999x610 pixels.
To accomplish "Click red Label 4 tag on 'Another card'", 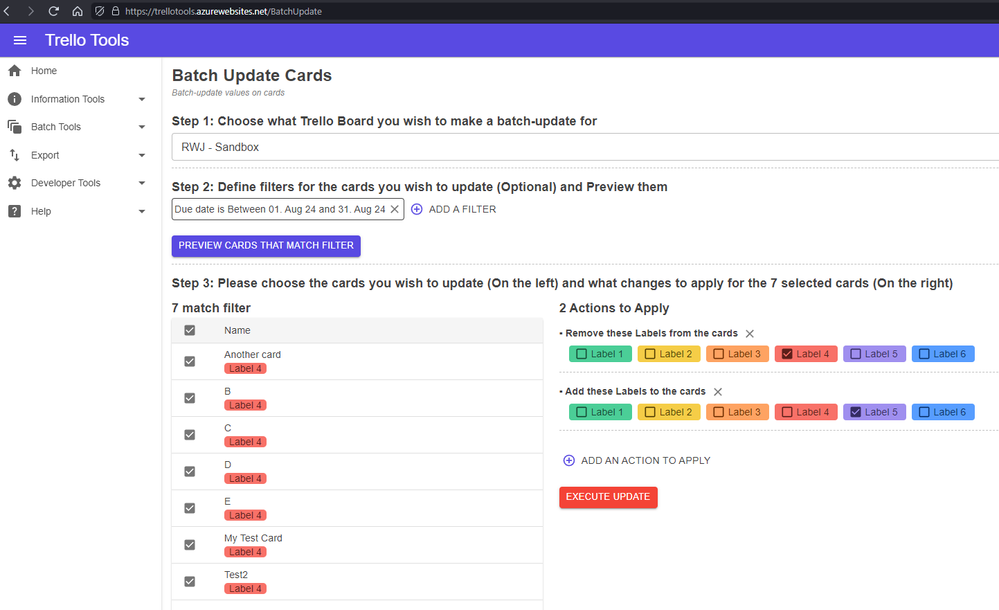I will click(245, 368).
